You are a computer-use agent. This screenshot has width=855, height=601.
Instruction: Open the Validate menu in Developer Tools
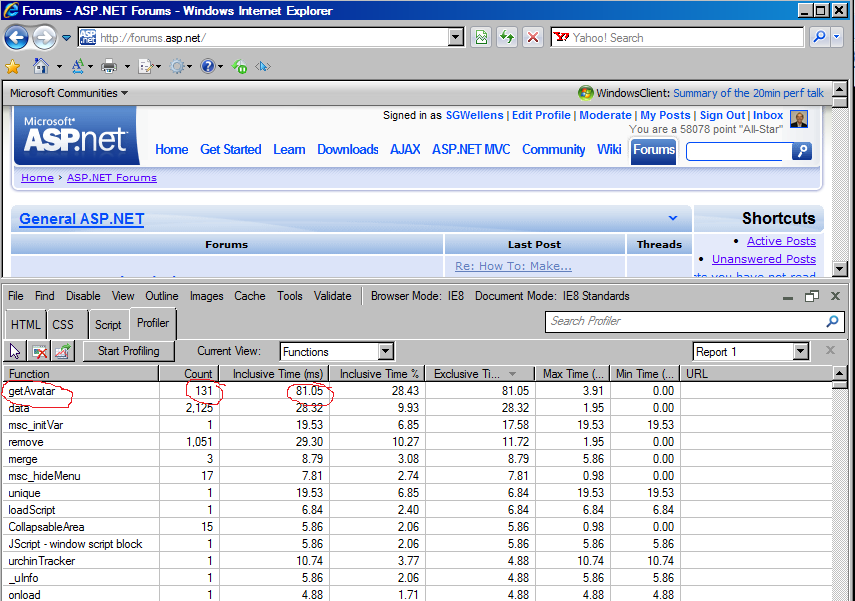(x=332, y=296)
